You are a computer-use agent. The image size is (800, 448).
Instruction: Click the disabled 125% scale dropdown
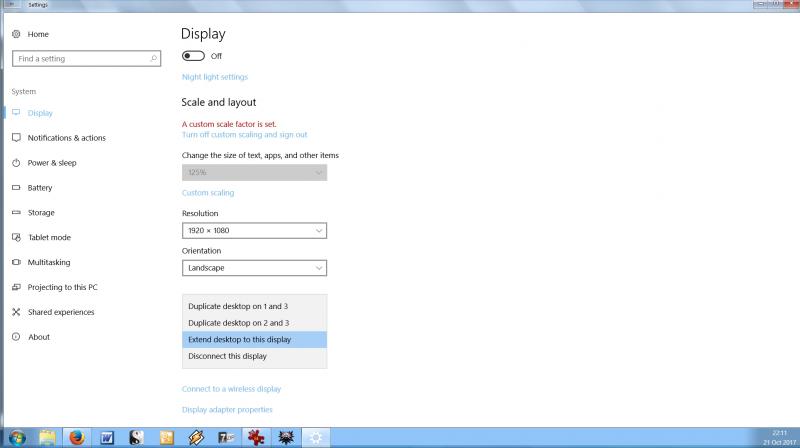tap(254, 173)
